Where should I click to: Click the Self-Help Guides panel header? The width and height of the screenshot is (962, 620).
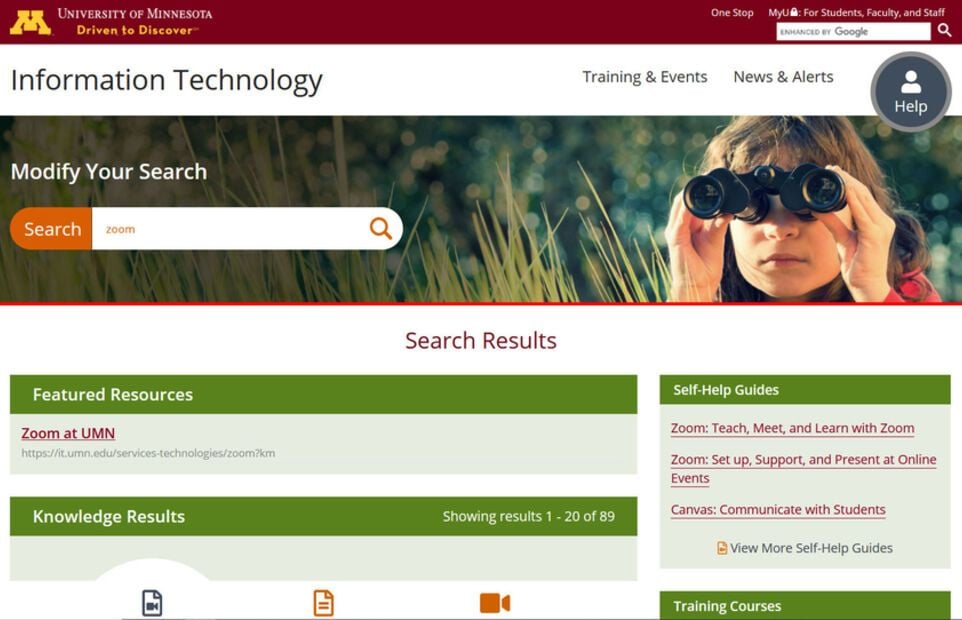tap(805, 390)
